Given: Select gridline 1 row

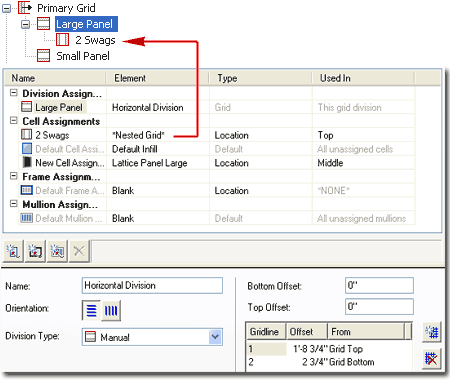Looking at the screenshot, I should (x=328, y=349).
